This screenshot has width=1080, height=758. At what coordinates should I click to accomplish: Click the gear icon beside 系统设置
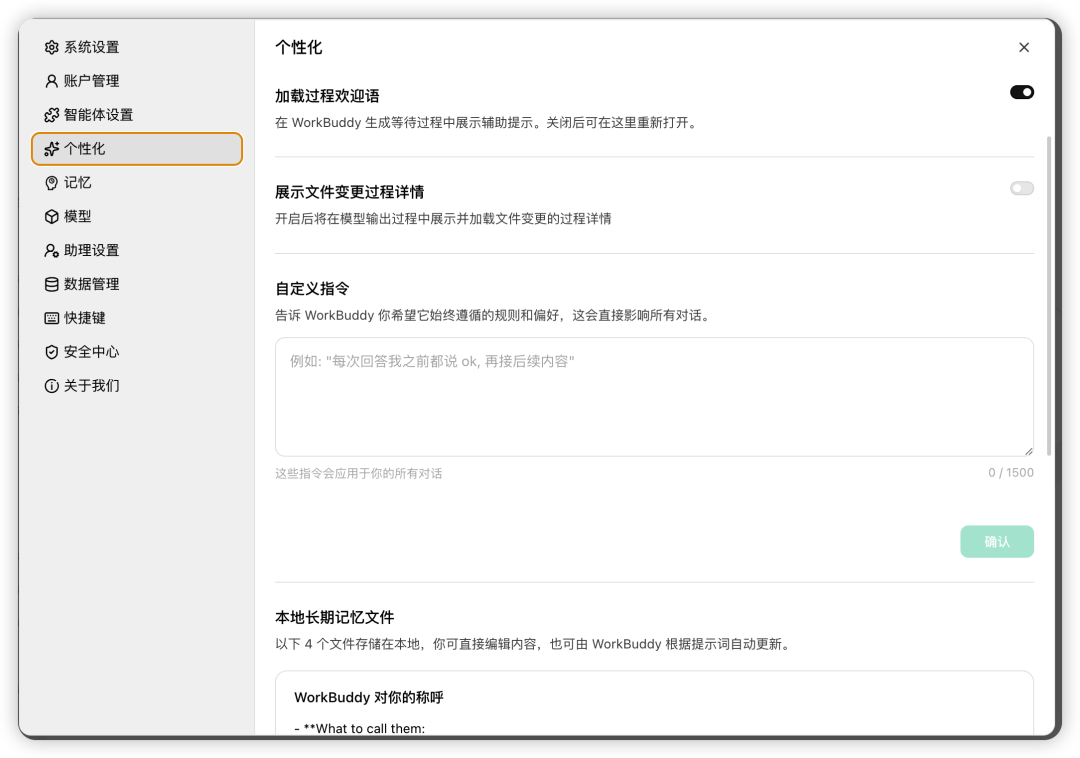pyautogui.click(x=51, y=48)
